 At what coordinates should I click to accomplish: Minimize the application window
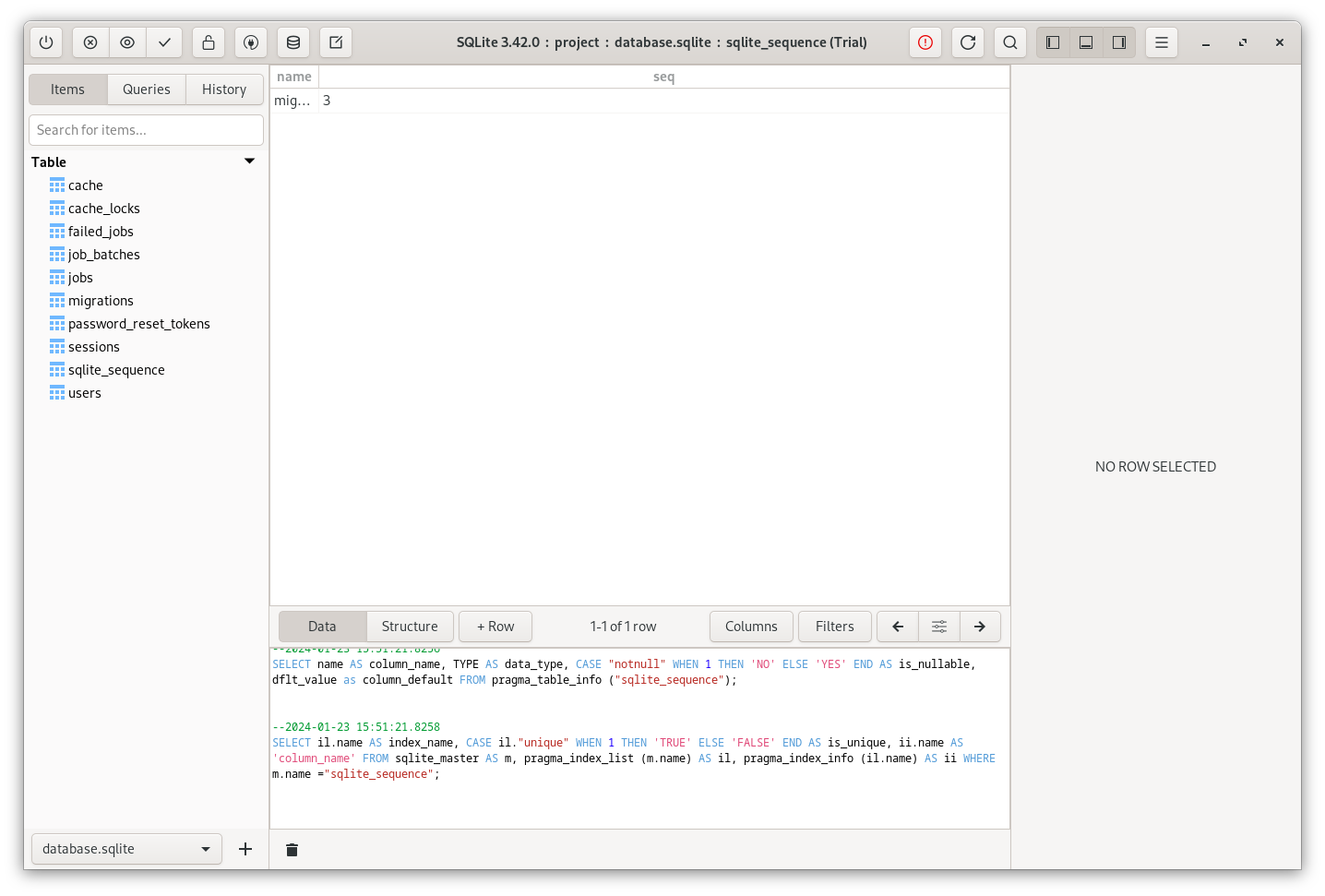point(1206,42)
